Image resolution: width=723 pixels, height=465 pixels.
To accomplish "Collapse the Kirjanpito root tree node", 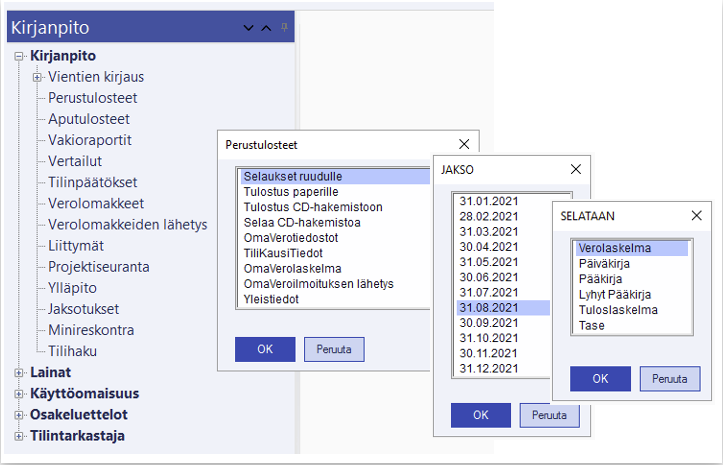I will pyautogui.click(x=19, y=56).
